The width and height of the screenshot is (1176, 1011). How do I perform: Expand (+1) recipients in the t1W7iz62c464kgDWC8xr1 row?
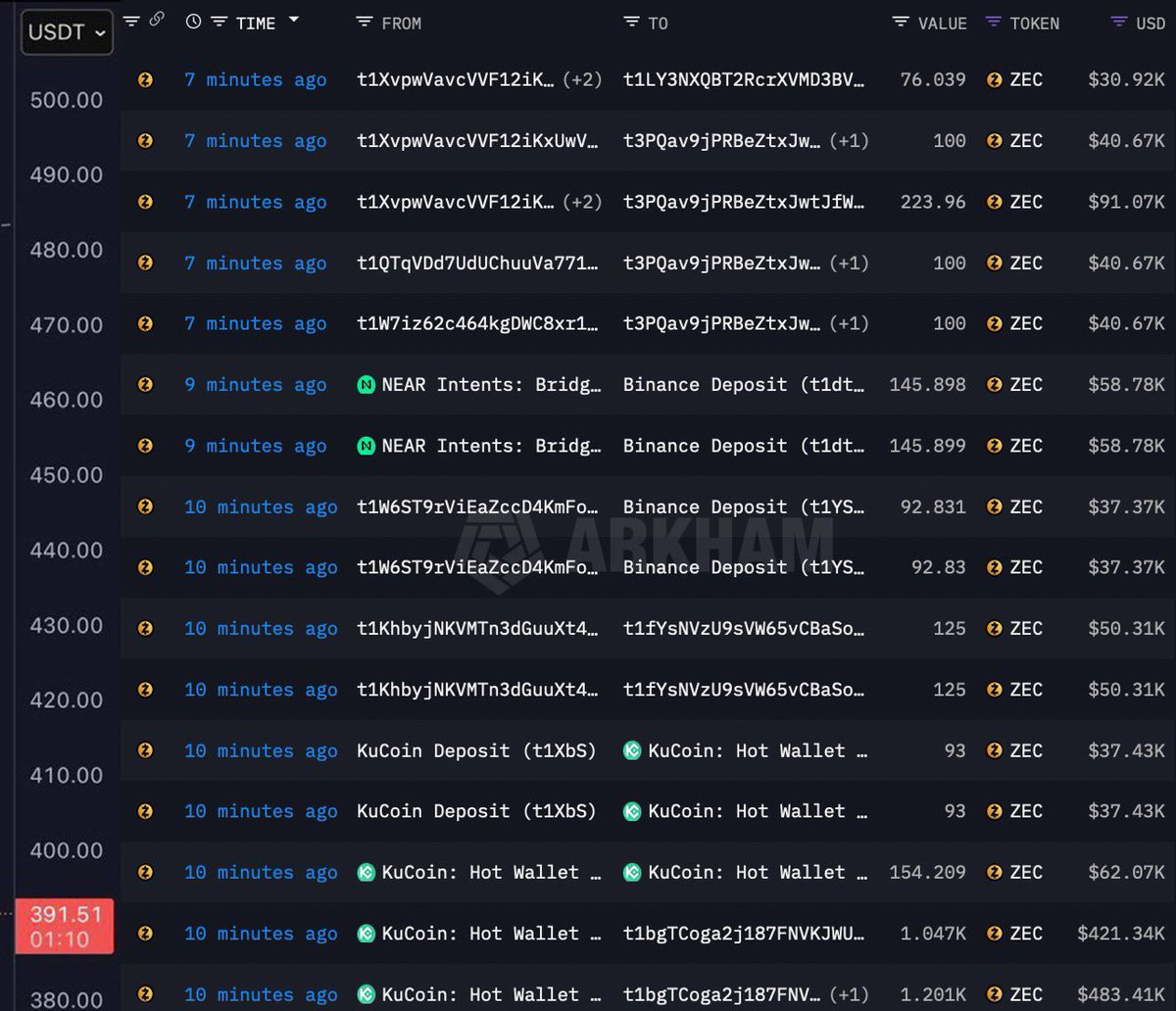[x=850, y=323]
